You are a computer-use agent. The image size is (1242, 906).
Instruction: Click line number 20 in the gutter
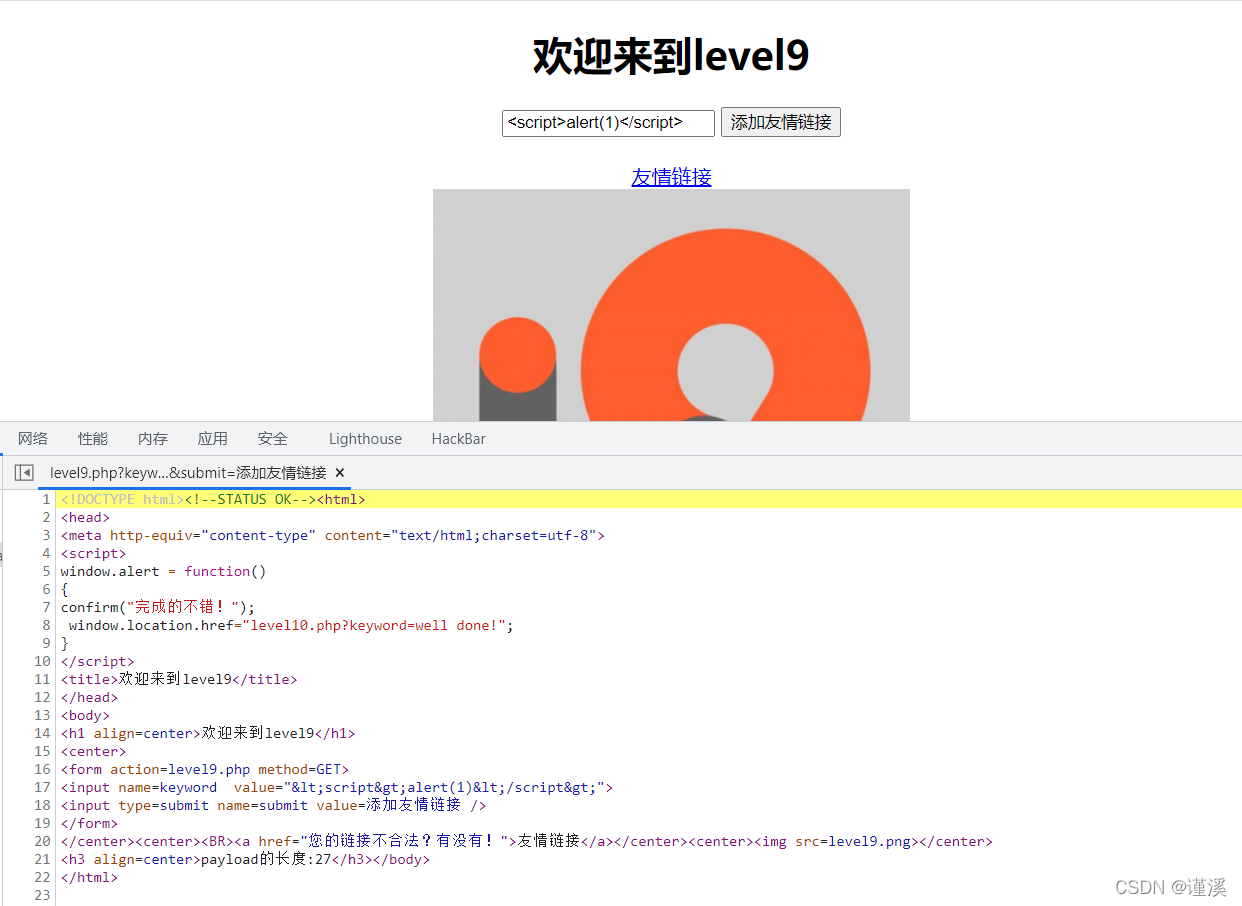tap(42, 841)
